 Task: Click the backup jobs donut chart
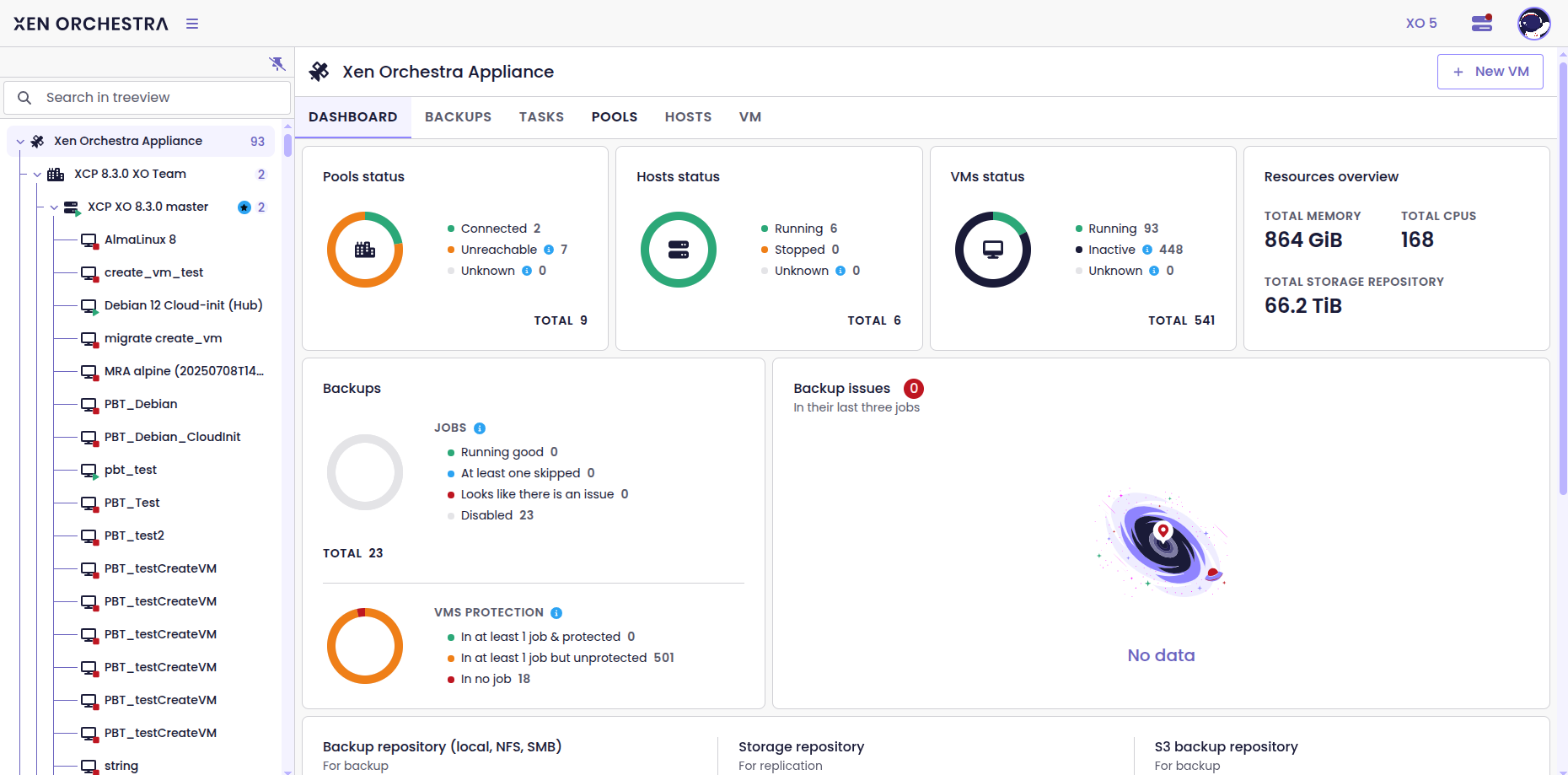(x=365, y=472)
